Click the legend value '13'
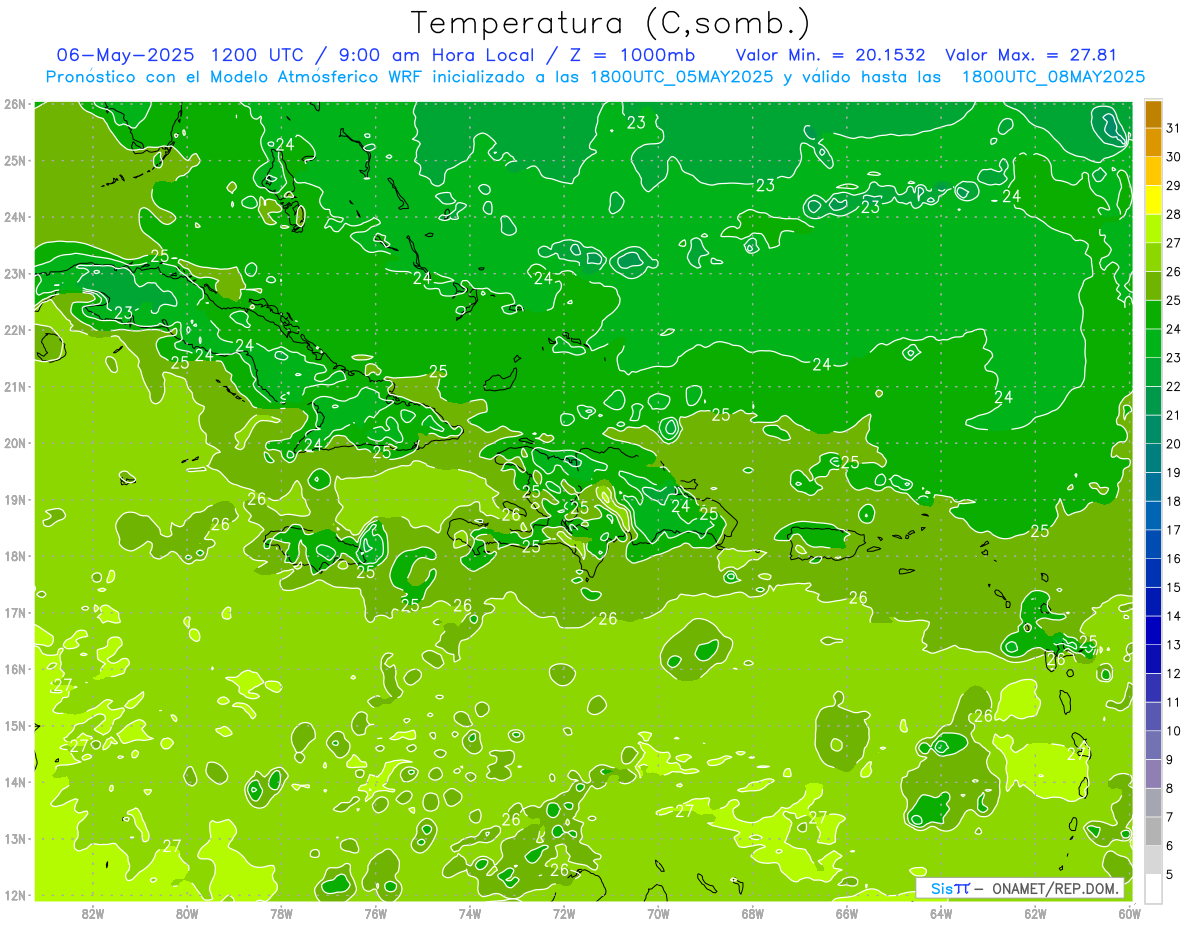This screenshot has width=1200, height=927. [x=1173, y=645]
